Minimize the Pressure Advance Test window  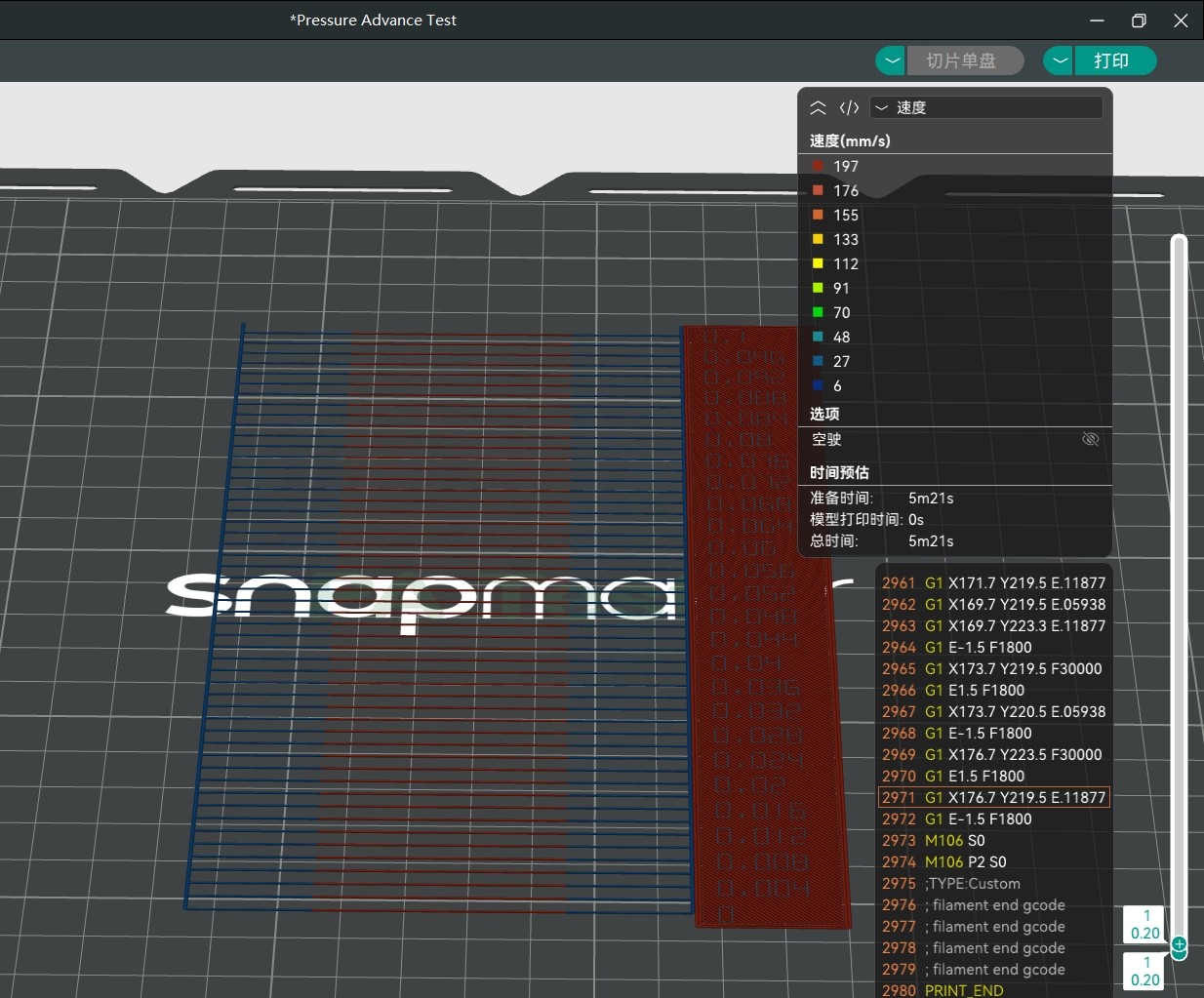pyautogui.click(x=1097, y=20)
